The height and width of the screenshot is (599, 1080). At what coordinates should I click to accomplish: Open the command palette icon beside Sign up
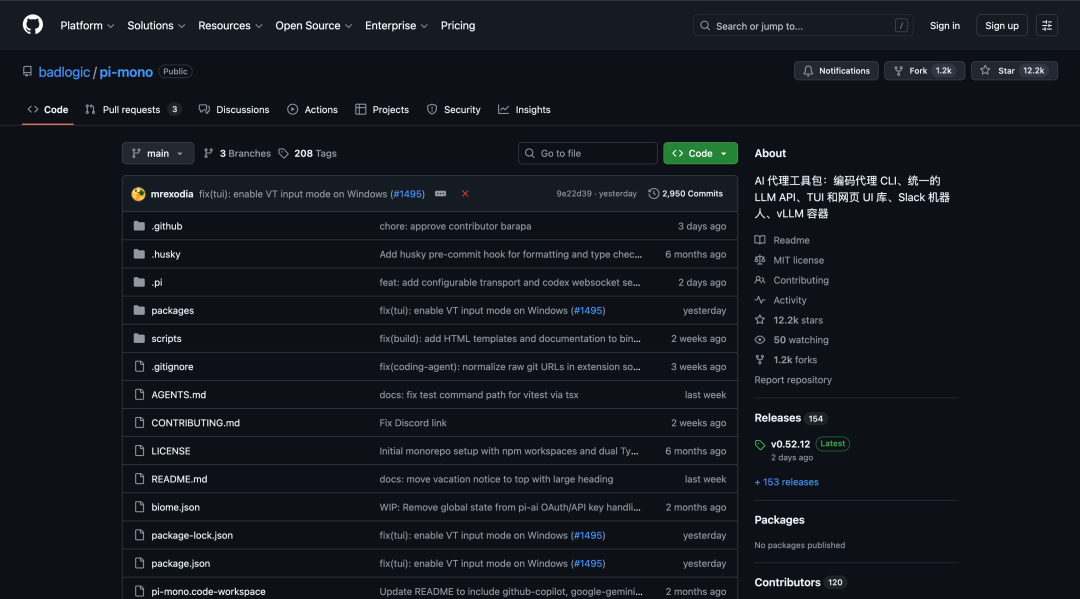1046,25
